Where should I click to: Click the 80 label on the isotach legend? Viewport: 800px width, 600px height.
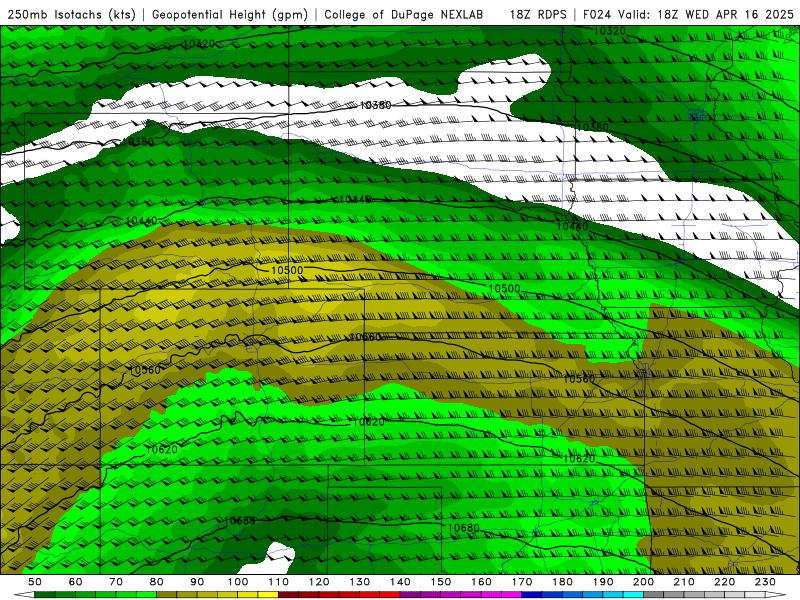pyautogui.click(x=157, y=582)
